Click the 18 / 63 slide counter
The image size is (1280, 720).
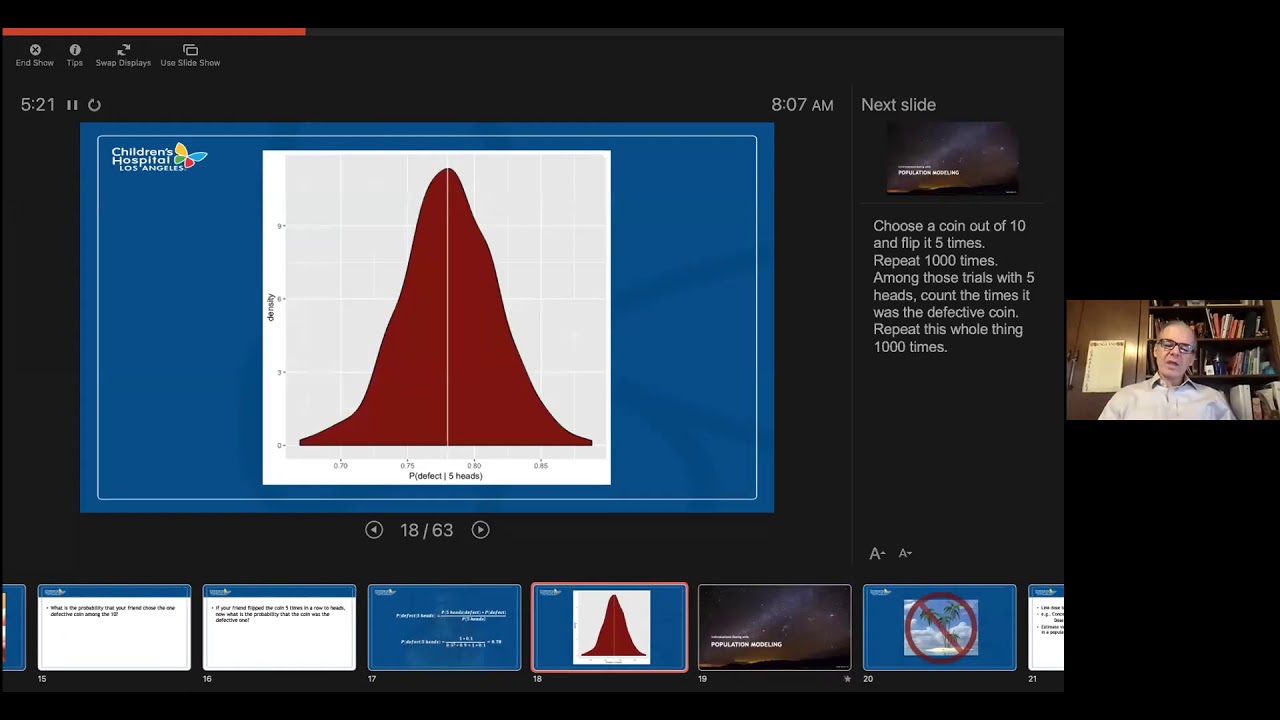(427, 530)
